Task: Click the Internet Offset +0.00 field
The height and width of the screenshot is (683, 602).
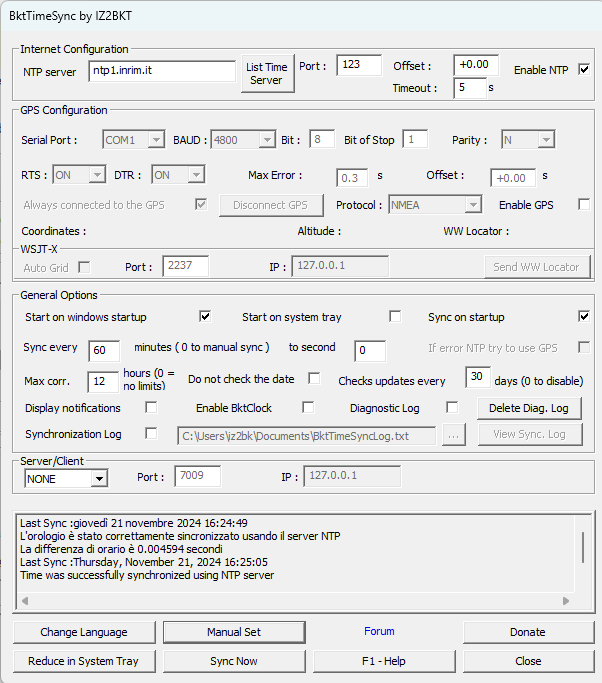Action: coord(476,65)
